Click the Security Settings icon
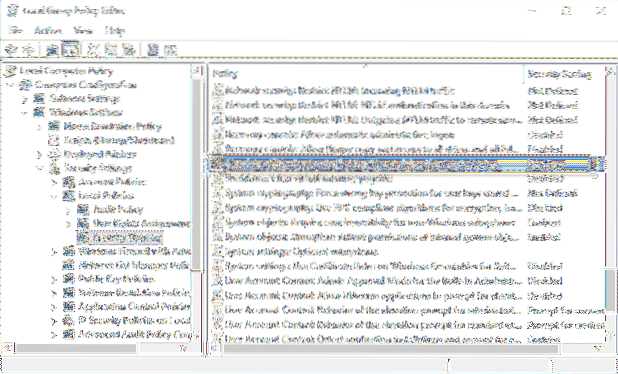Image resolution: width=618 pixels, height=374 pixels. pyautogui.click(x=54, y=168)
